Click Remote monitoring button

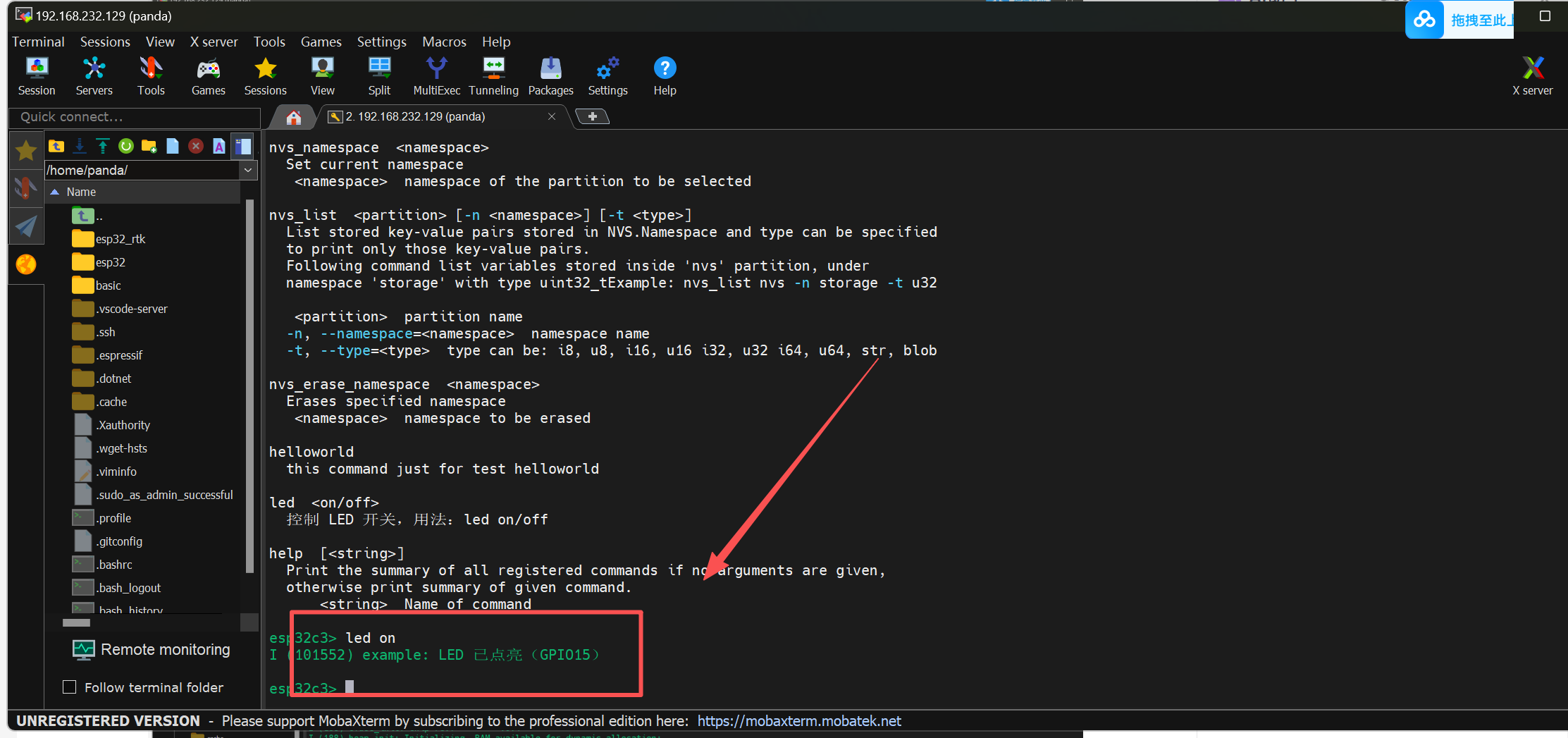(x=152, y=649)
